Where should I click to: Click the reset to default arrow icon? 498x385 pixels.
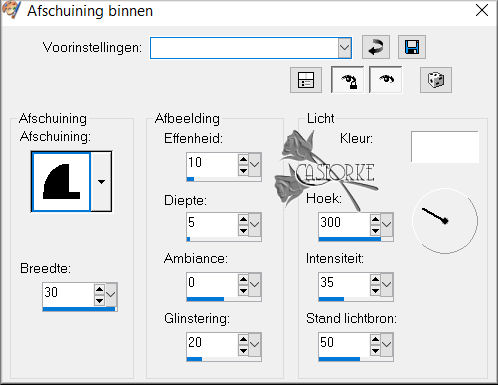click(x=376, y=47)
